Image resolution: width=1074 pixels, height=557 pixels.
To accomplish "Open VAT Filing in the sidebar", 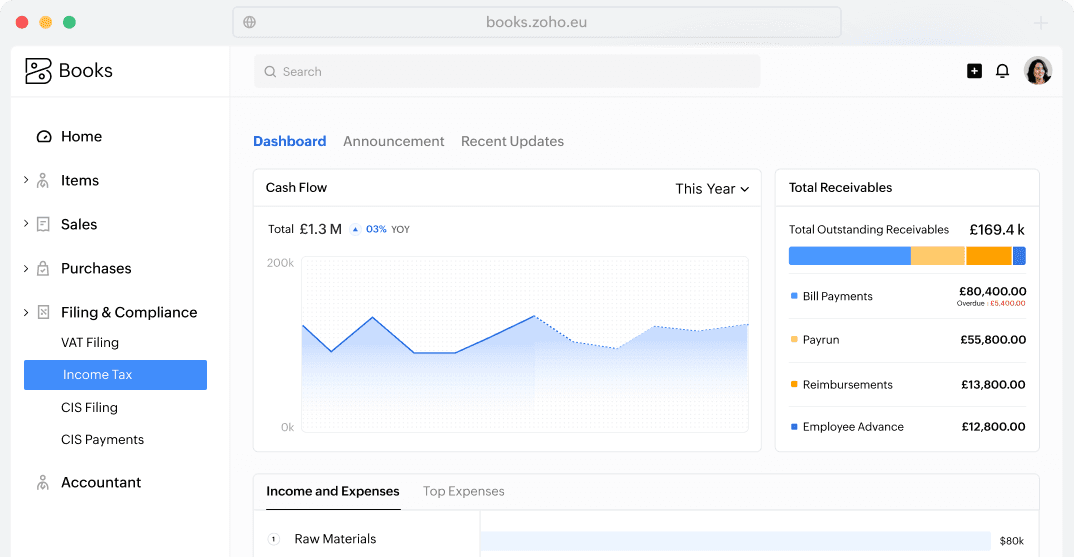I will [90, 343].
